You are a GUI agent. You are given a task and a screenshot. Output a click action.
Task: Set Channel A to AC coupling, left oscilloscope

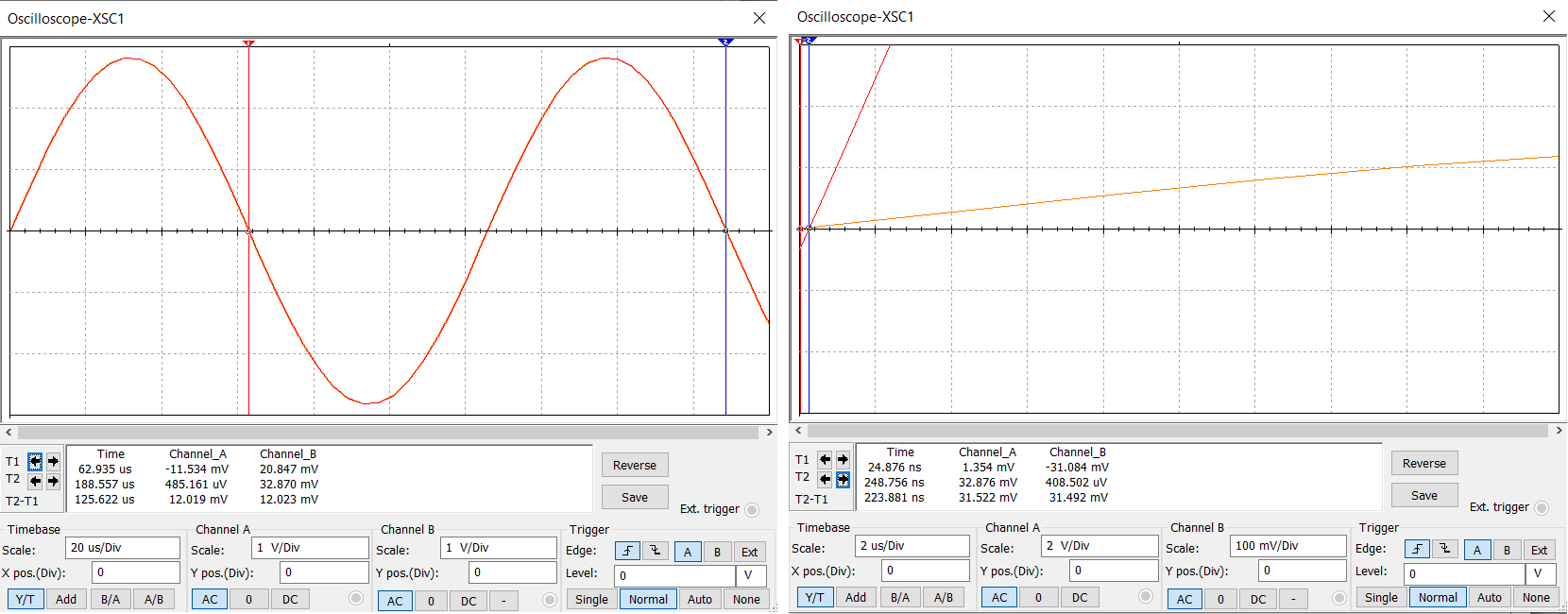[210, 599]
